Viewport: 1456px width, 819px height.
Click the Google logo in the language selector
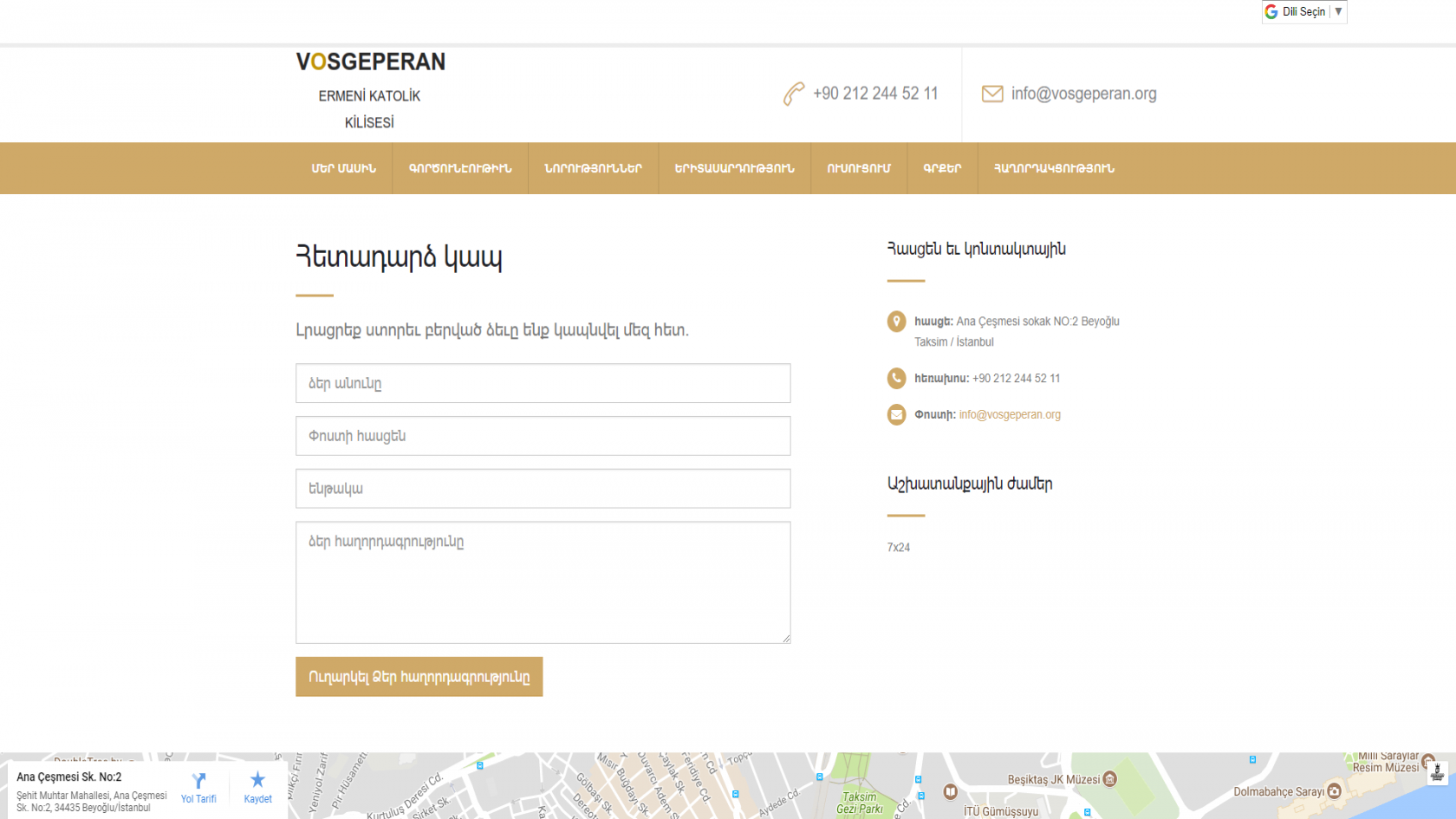1271,11
